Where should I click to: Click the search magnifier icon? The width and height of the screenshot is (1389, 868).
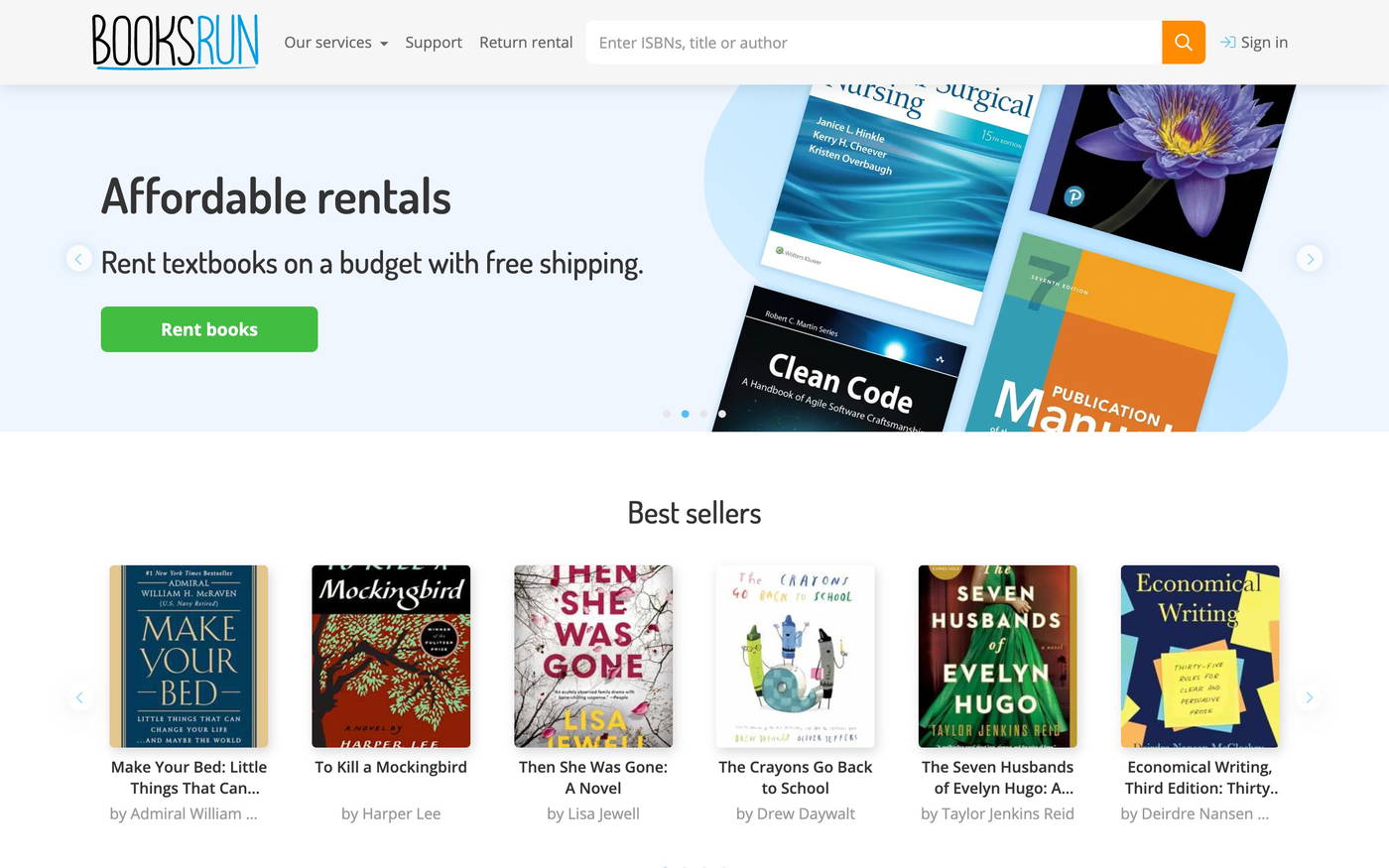point(1183,42)
